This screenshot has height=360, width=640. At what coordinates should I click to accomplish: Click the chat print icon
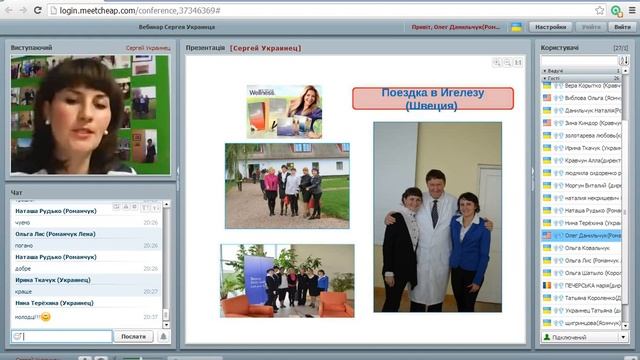tap(126, 207)
